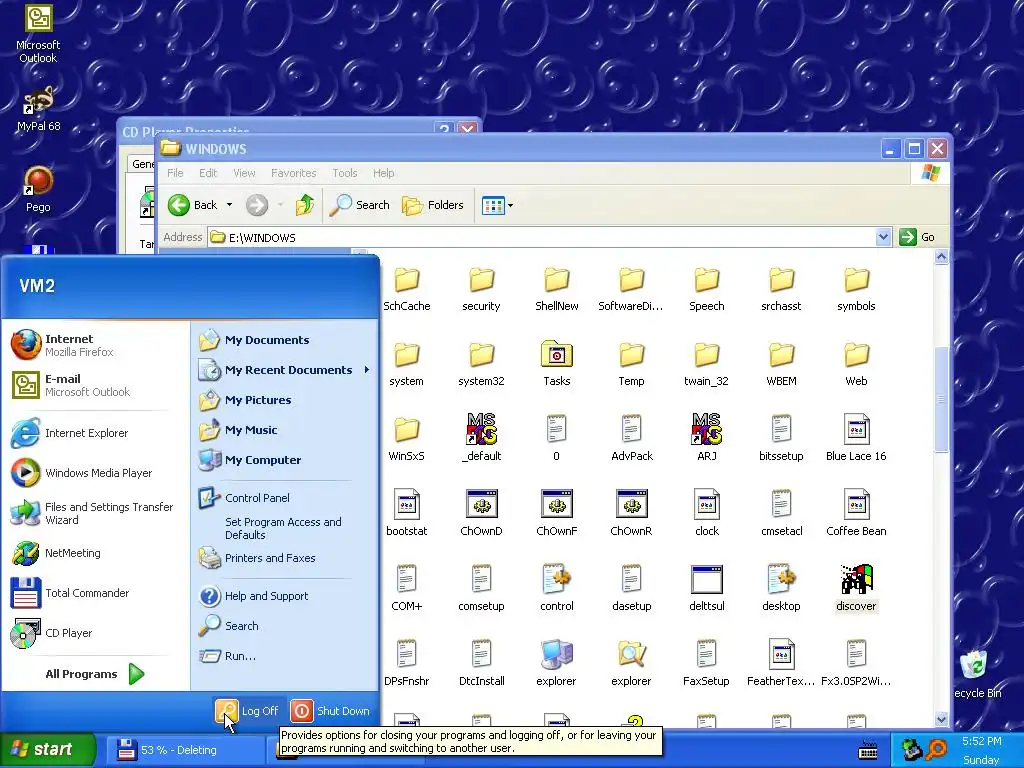This screenshot has width=1024, height=768.
Task: Click the Search toolbar button
Action: [x=360, y=205]
